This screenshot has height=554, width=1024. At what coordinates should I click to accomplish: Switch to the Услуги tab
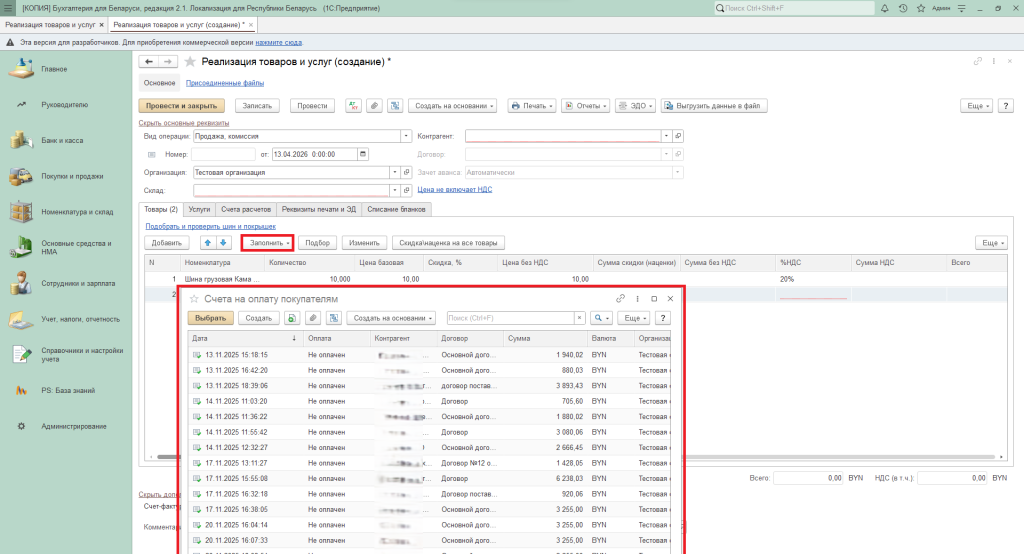pos(199,209)
